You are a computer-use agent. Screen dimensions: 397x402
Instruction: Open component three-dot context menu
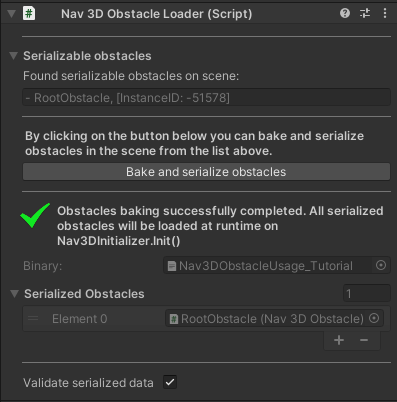point(385,13)
